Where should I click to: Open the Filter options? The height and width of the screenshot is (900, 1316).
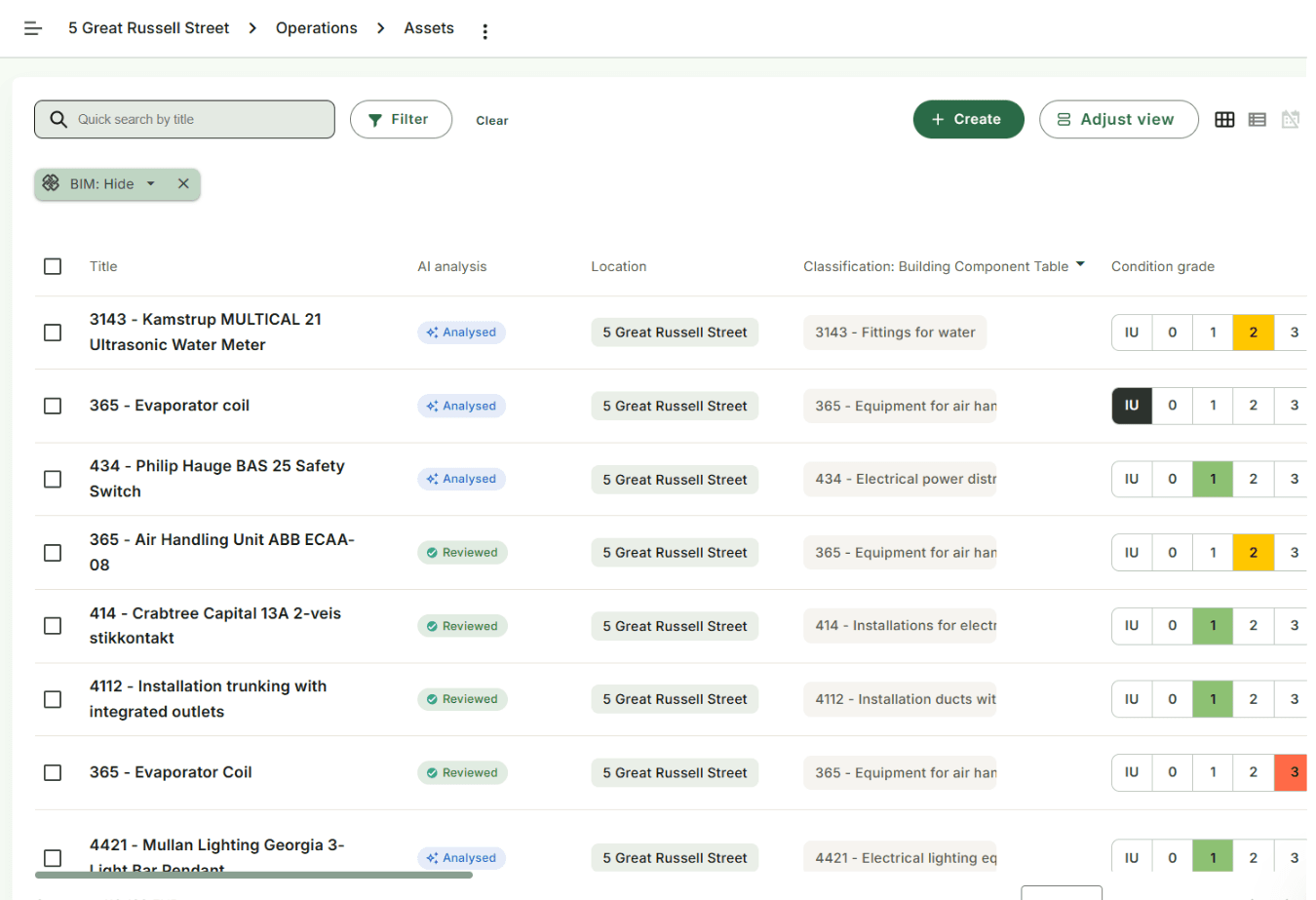tap(401, 119)
